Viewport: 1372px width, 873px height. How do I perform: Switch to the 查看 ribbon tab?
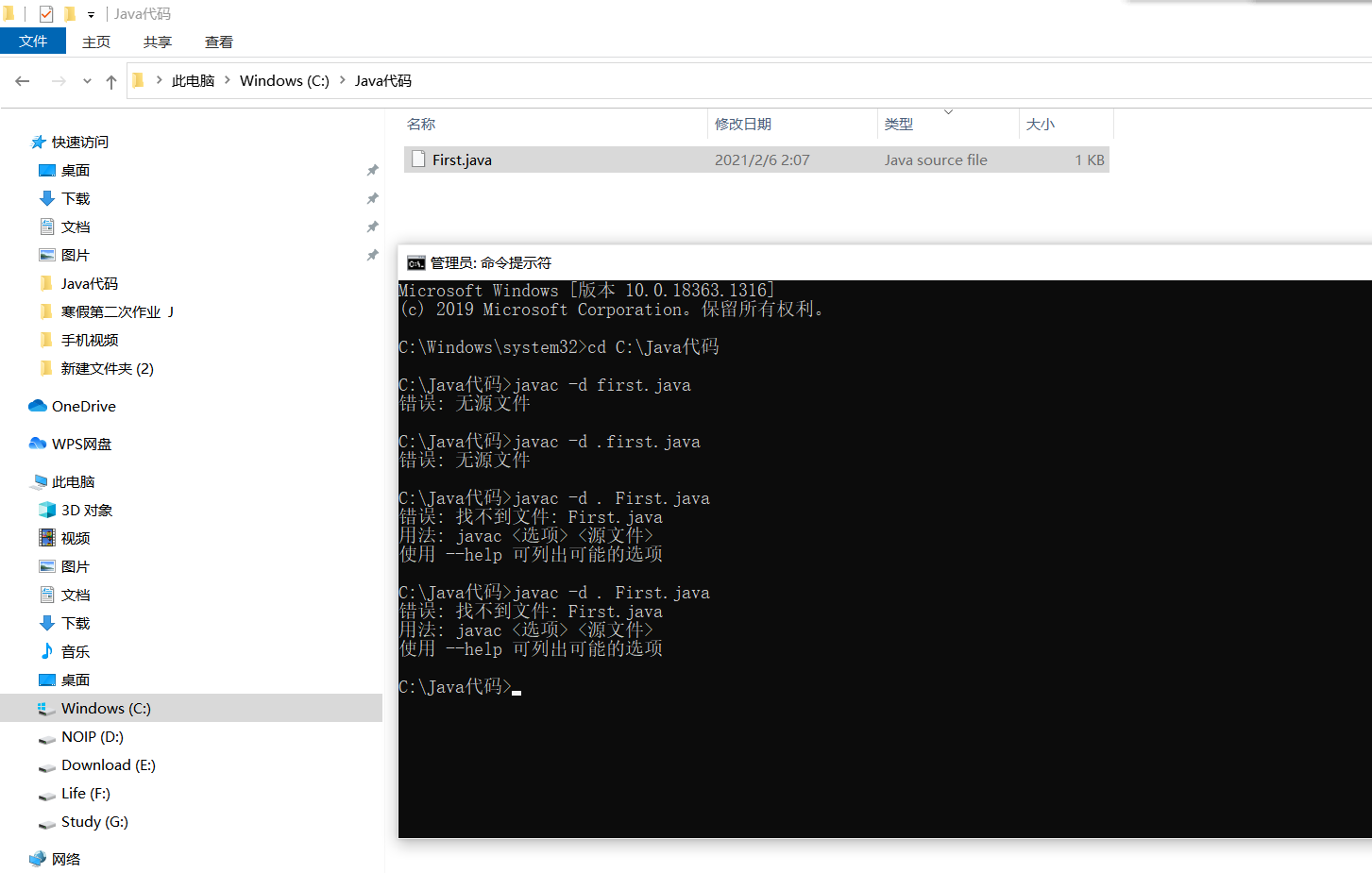219,42
